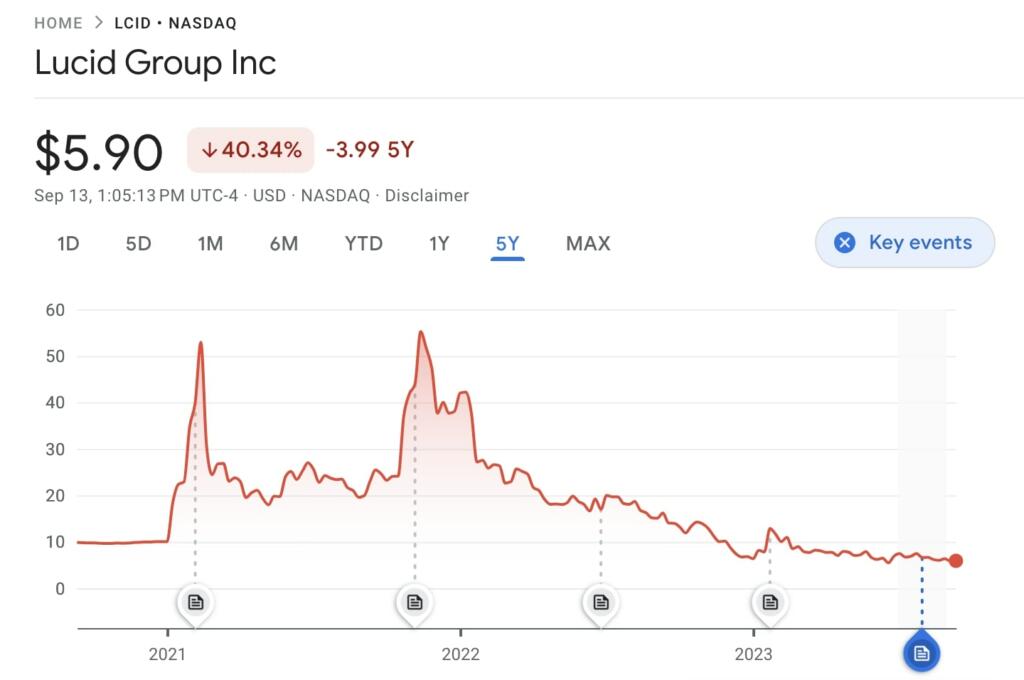Show the MAX time range

click(588, 243)
